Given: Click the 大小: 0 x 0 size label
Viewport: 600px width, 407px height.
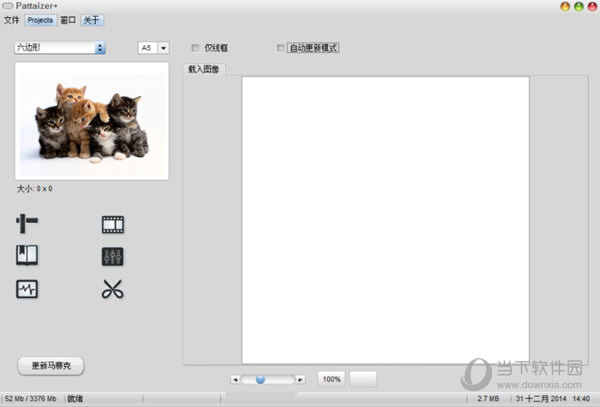Looking at the screenshot, I should (x=34, y=189).
